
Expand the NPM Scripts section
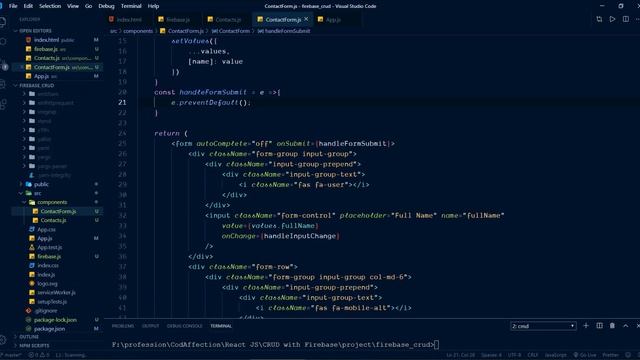coord(57,346)
